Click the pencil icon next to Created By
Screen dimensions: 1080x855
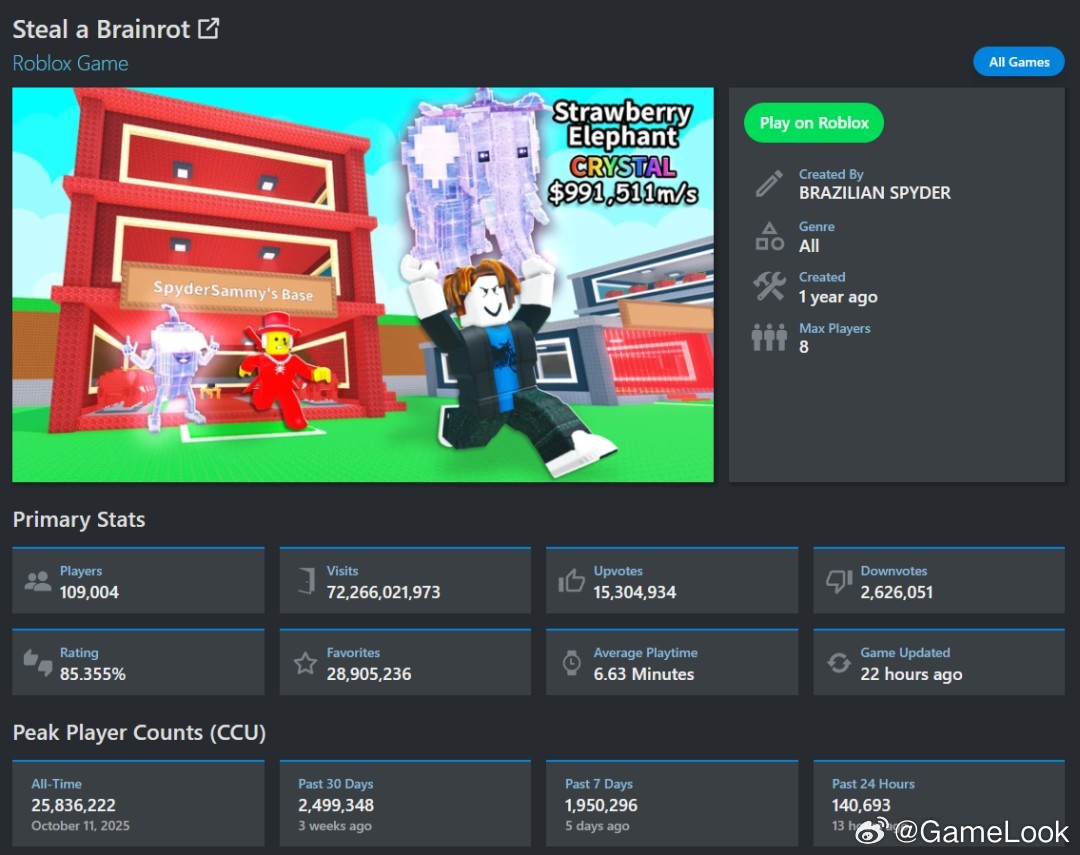(769, 183)
